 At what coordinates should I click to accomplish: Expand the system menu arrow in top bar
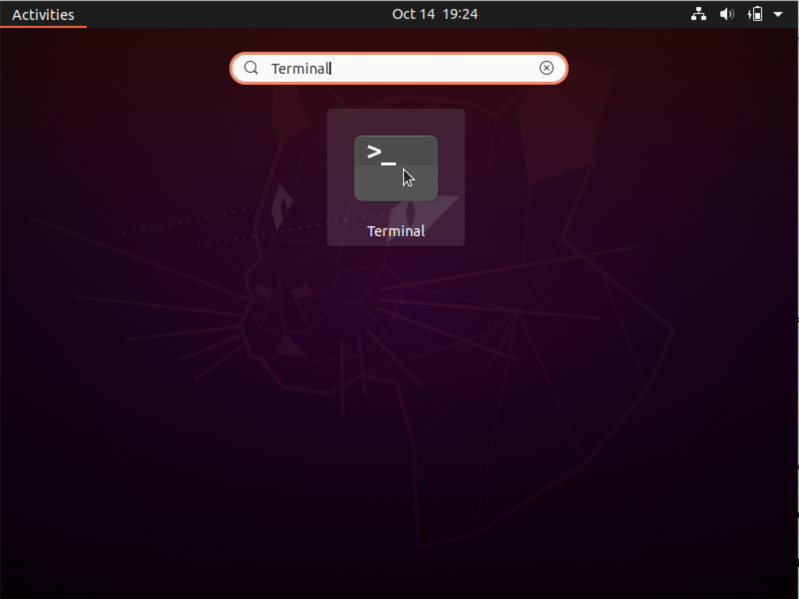click(778, 14)
